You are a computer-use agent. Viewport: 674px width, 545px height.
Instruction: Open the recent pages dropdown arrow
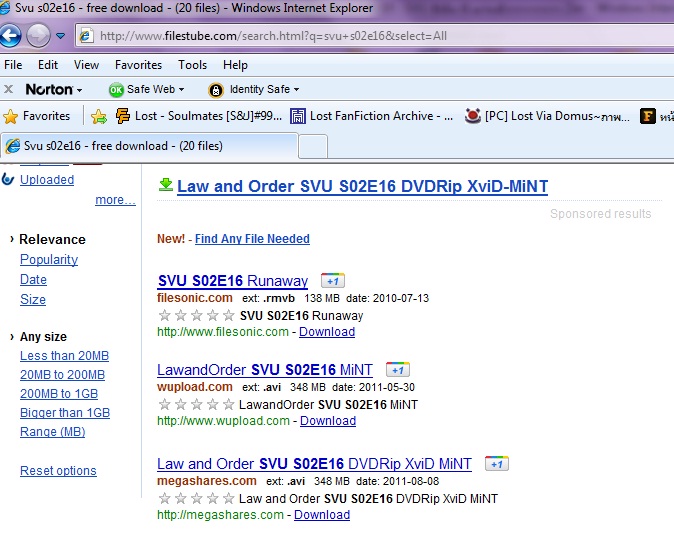point(61,36)
